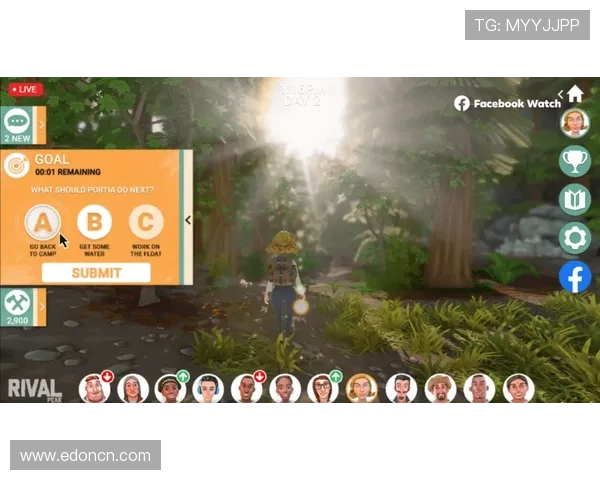Open the chat bubble with 2 new messages
600x480 pixels.
tap(17, 119)
